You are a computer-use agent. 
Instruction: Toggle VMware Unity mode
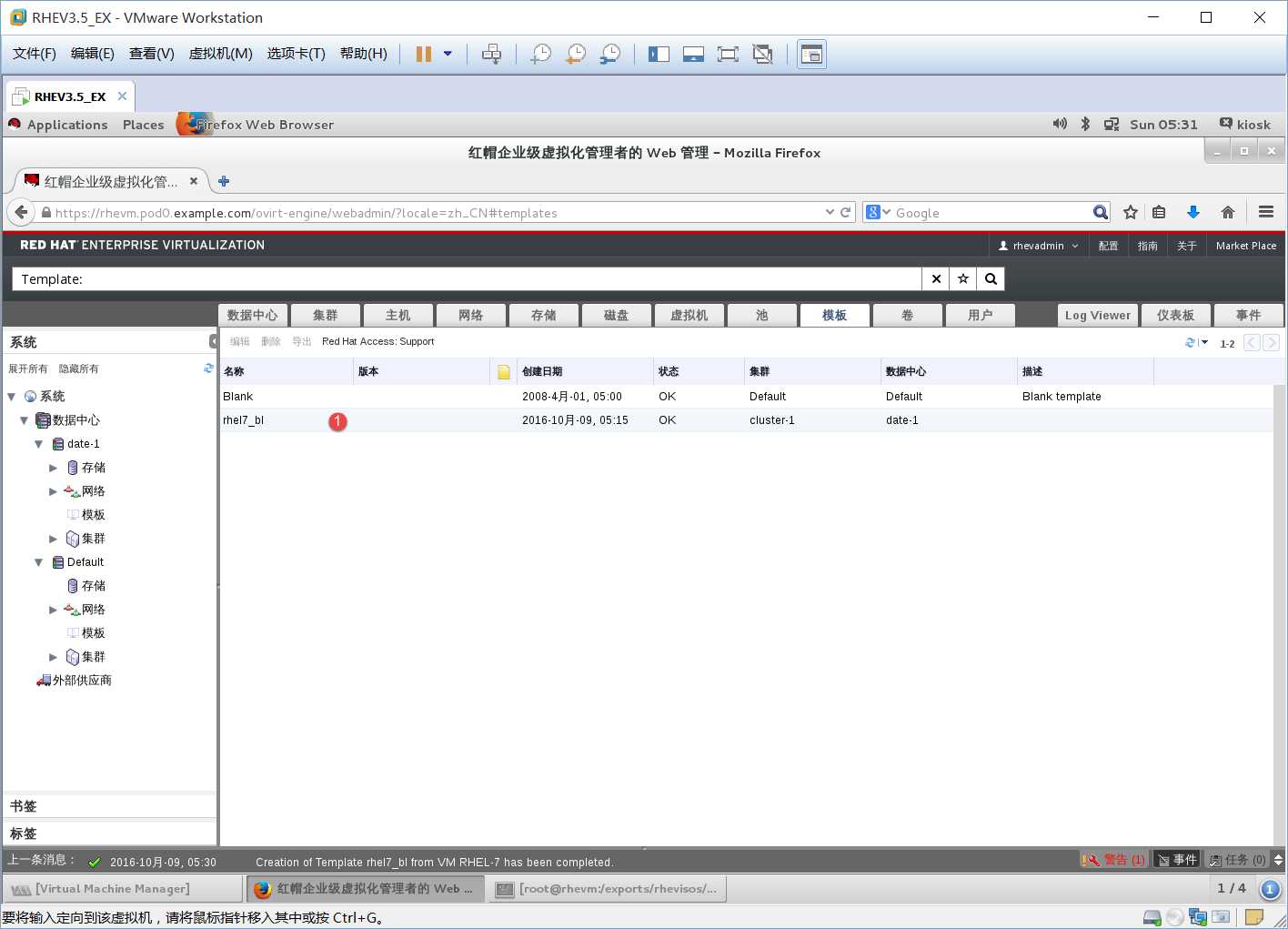point(762,54)
